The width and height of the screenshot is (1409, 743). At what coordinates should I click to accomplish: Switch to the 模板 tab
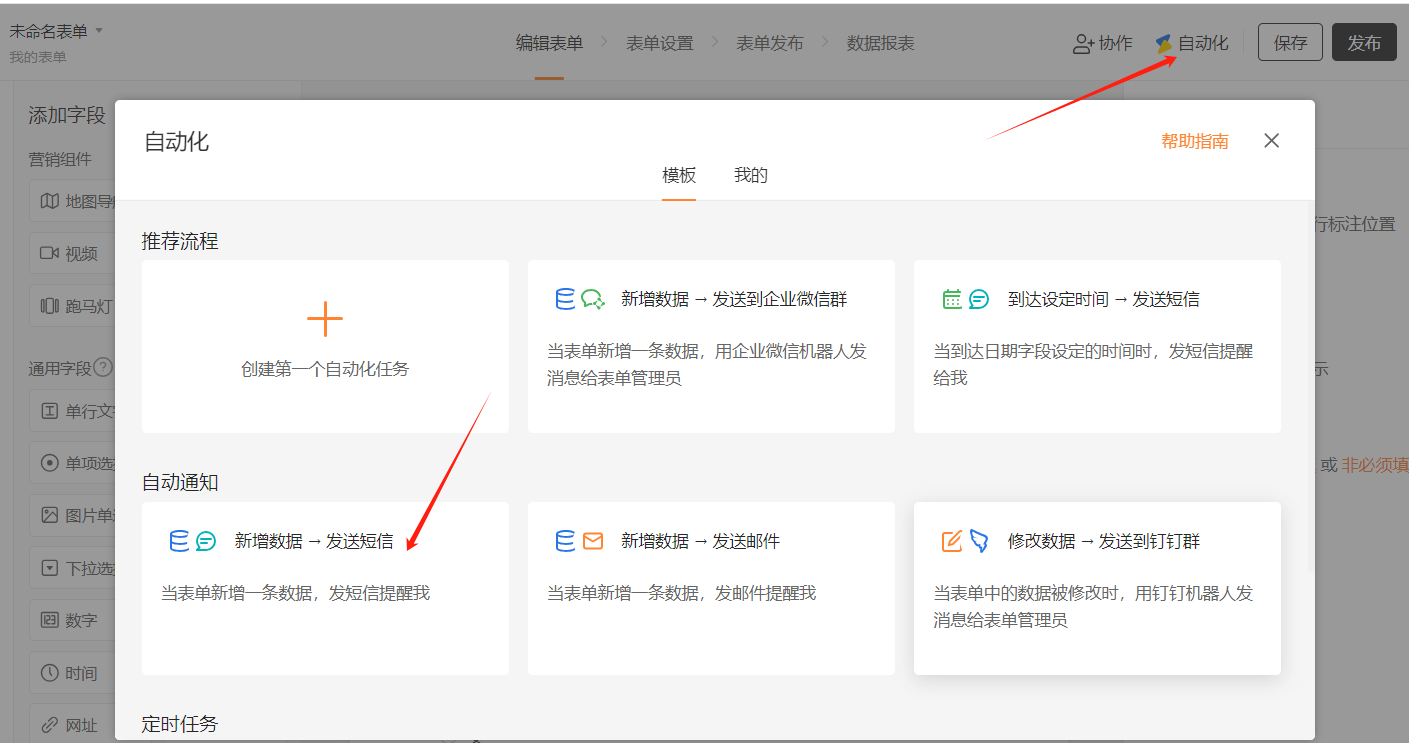pyautogui.click(x=679, y=175)
